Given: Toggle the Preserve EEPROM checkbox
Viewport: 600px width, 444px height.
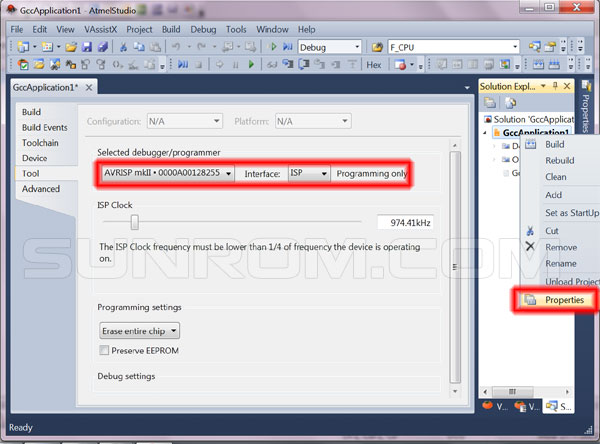Looking at the screenshot, I should pyautogui.click(x=105, y=351).
